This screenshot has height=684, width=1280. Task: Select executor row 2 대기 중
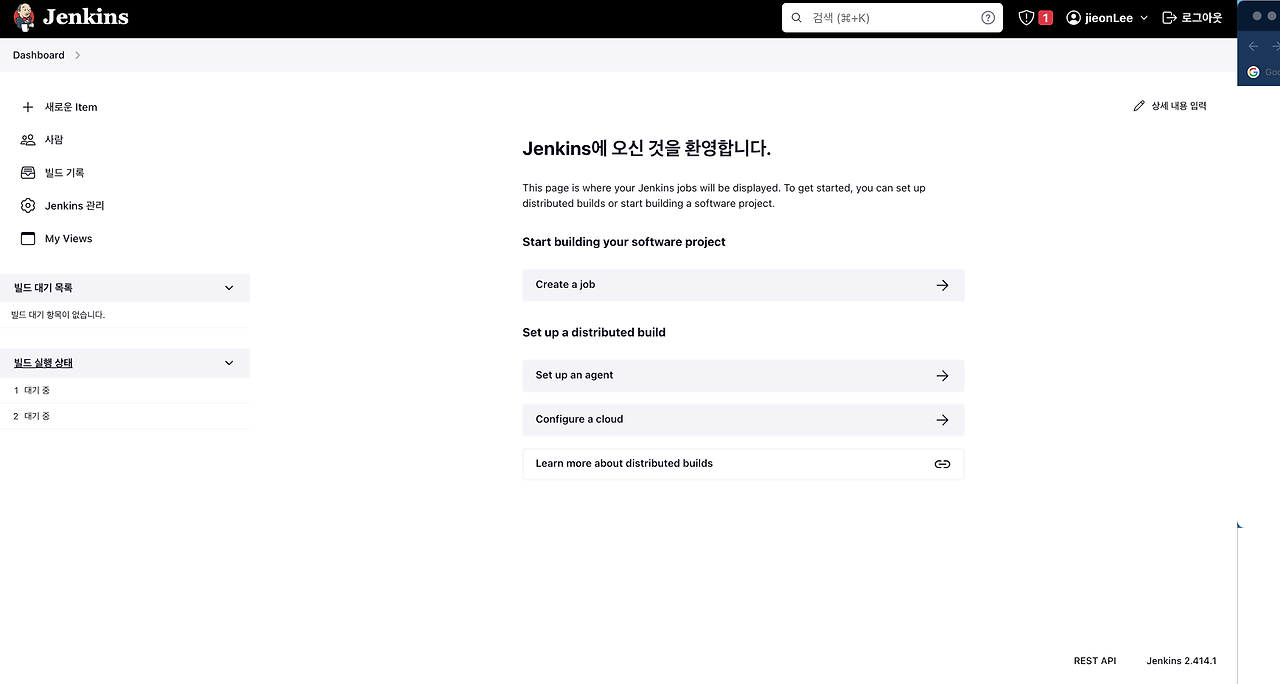124,416
